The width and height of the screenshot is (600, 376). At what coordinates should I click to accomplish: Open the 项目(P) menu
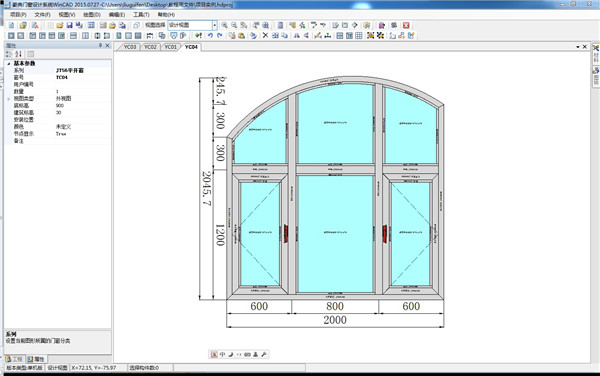(18, 15)
